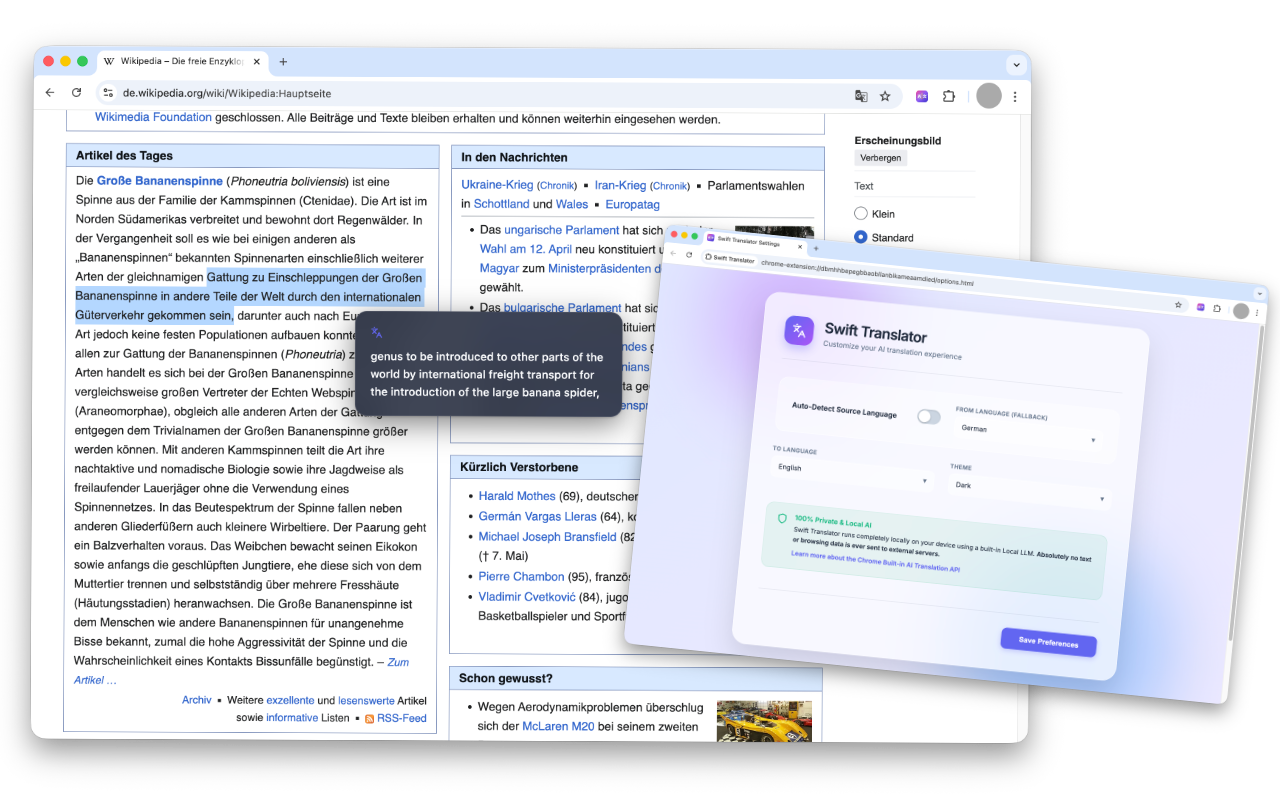Viewport: 1280px width, 800px height.
Task: Open Learn more about Chrome Built-in AI Translation API
Action: (x=875, y=562)
